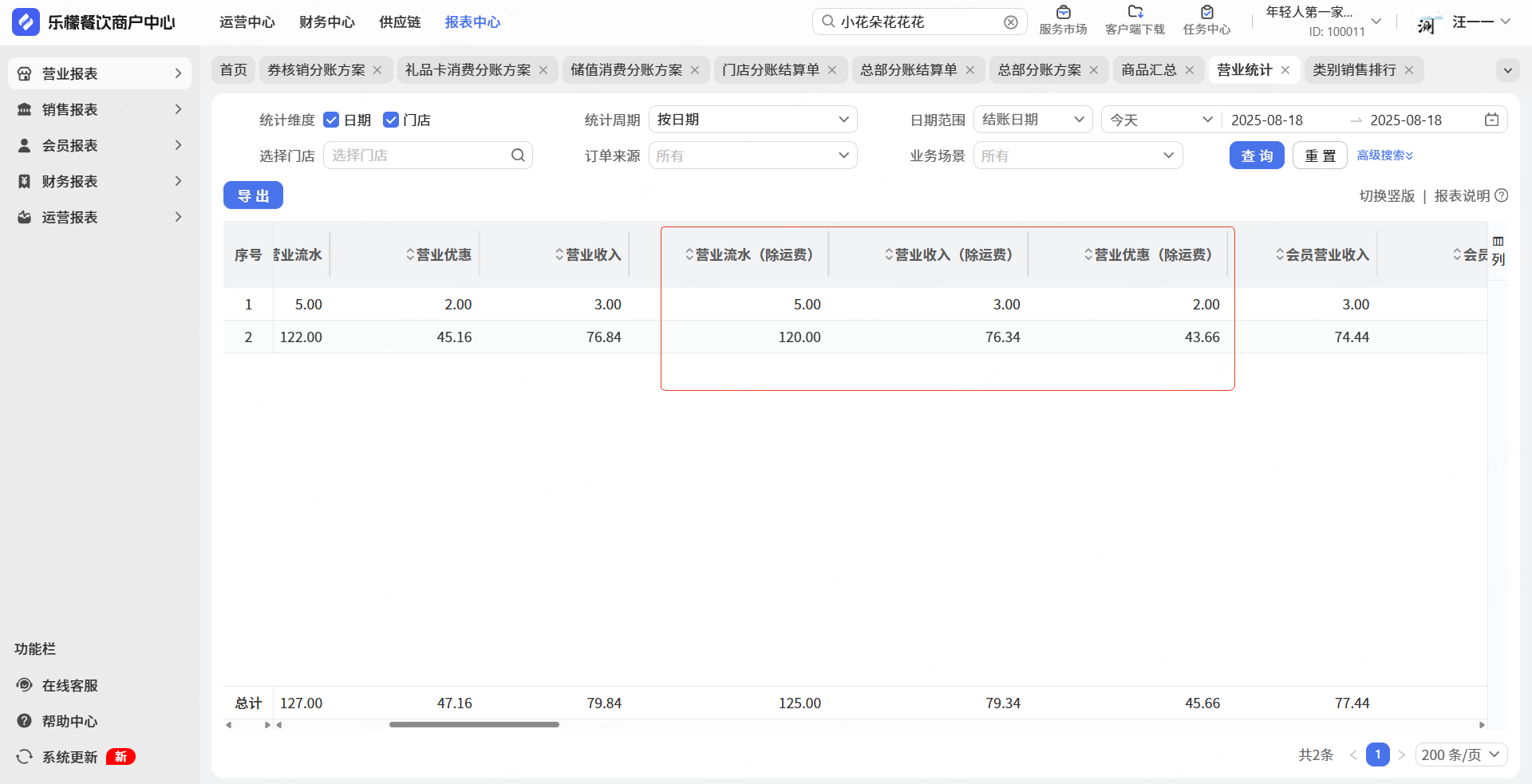This screenshot has height=784, width=1532.
Task: Open the 200 条/页 page size dropdown
Action: click(1461, 754)
